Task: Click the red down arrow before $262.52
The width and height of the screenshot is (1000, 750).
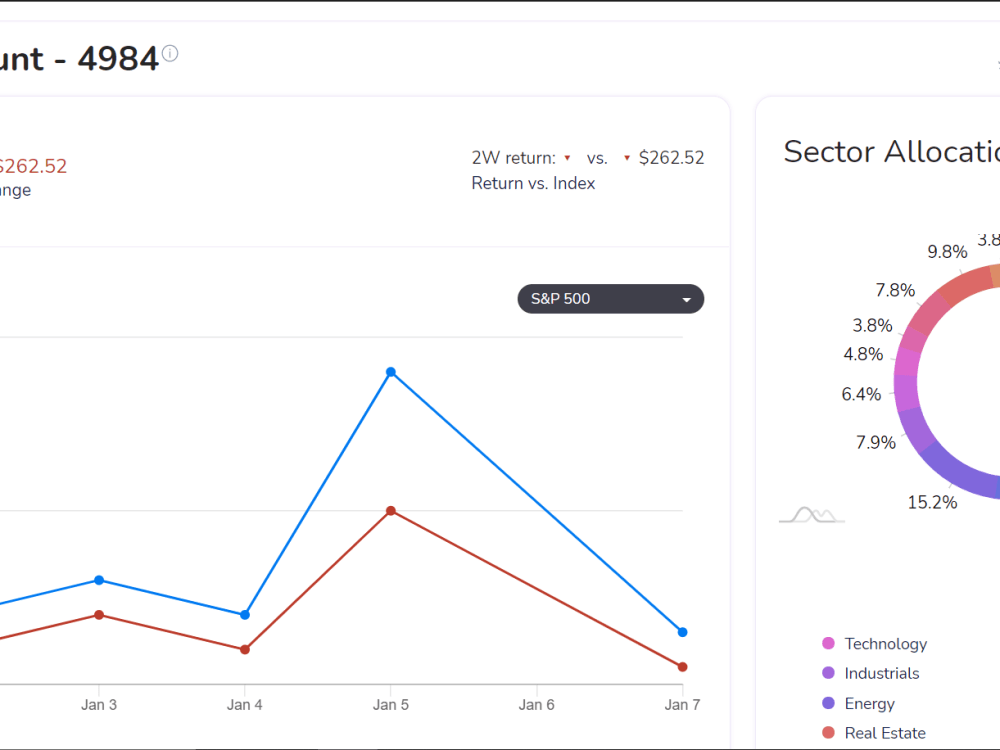Action: coord(627,158)
